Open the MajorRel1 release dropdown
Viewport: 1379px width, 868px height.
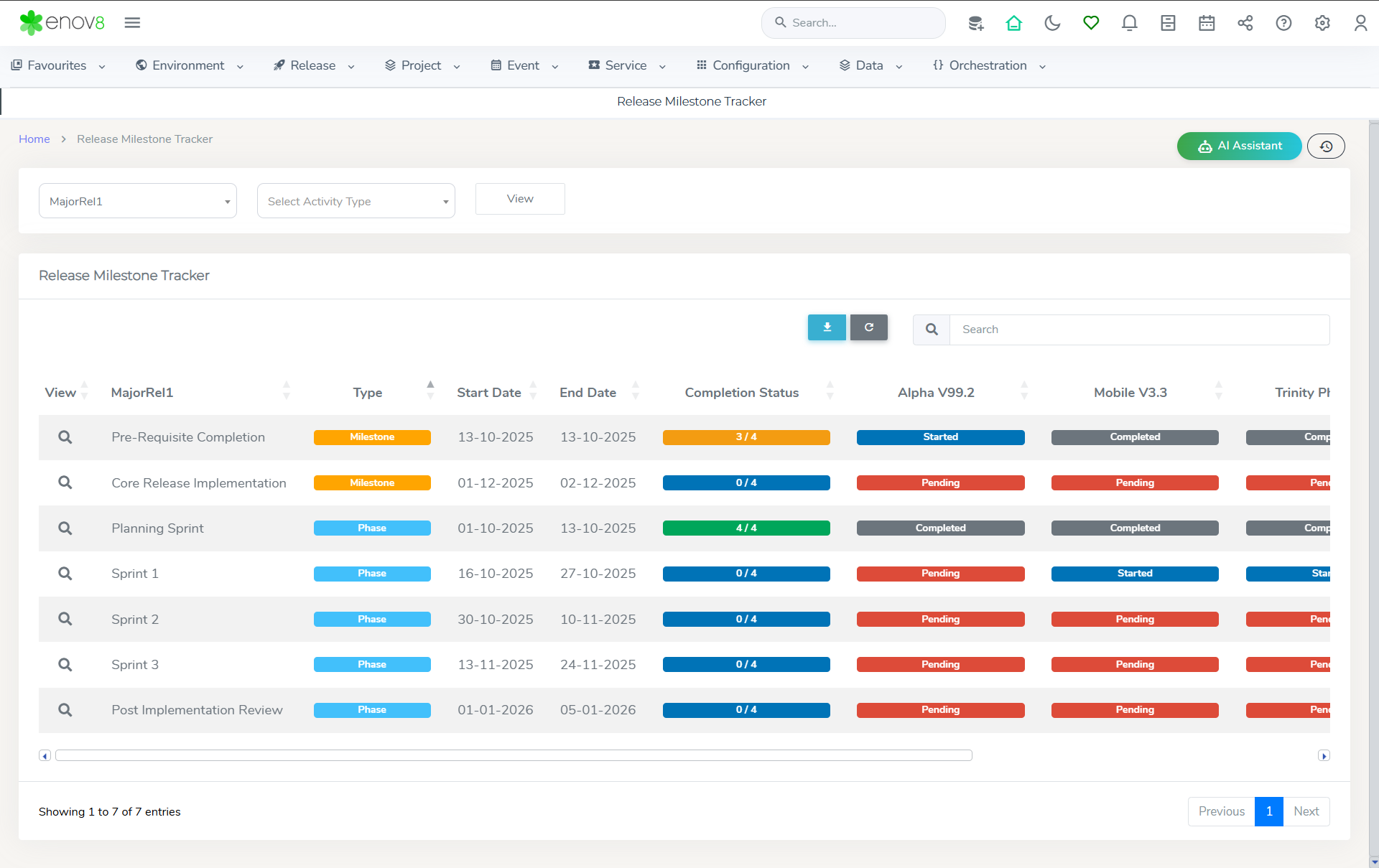click(138, 201)
